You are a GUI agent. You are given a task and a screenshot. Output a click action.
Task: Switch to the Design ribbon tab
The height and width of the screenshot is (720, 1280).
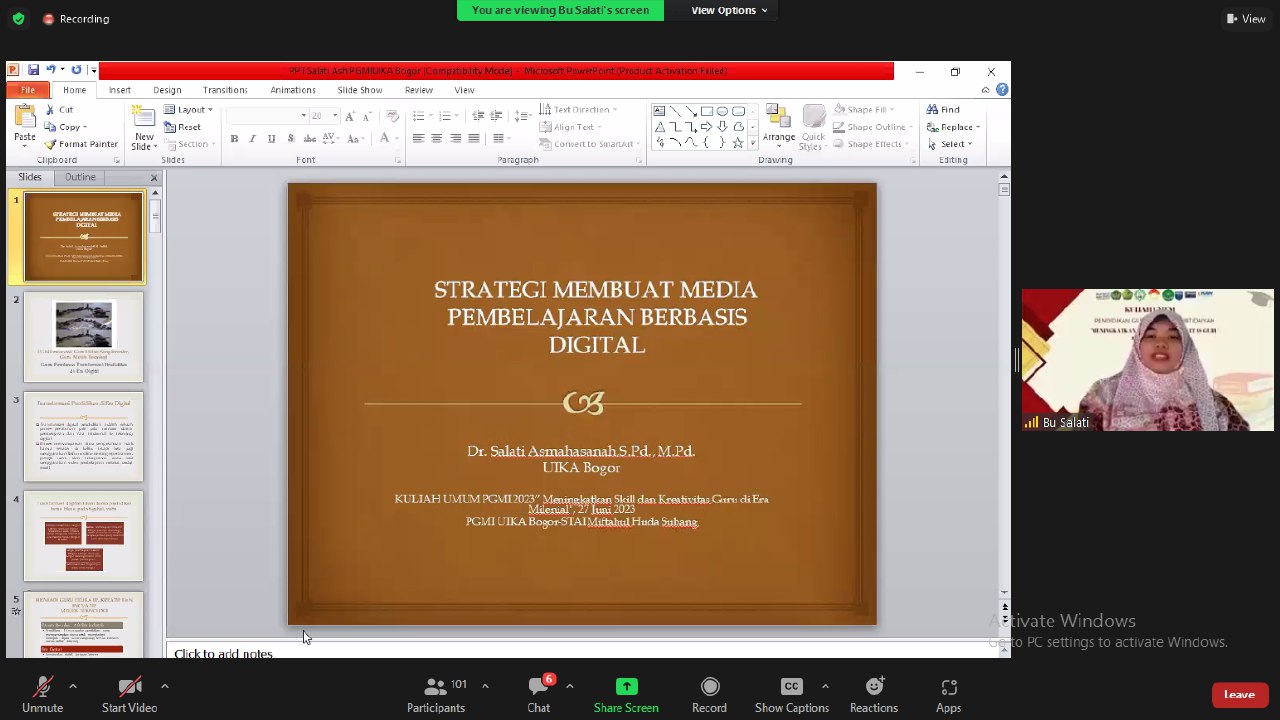click(x=167, y=90)
